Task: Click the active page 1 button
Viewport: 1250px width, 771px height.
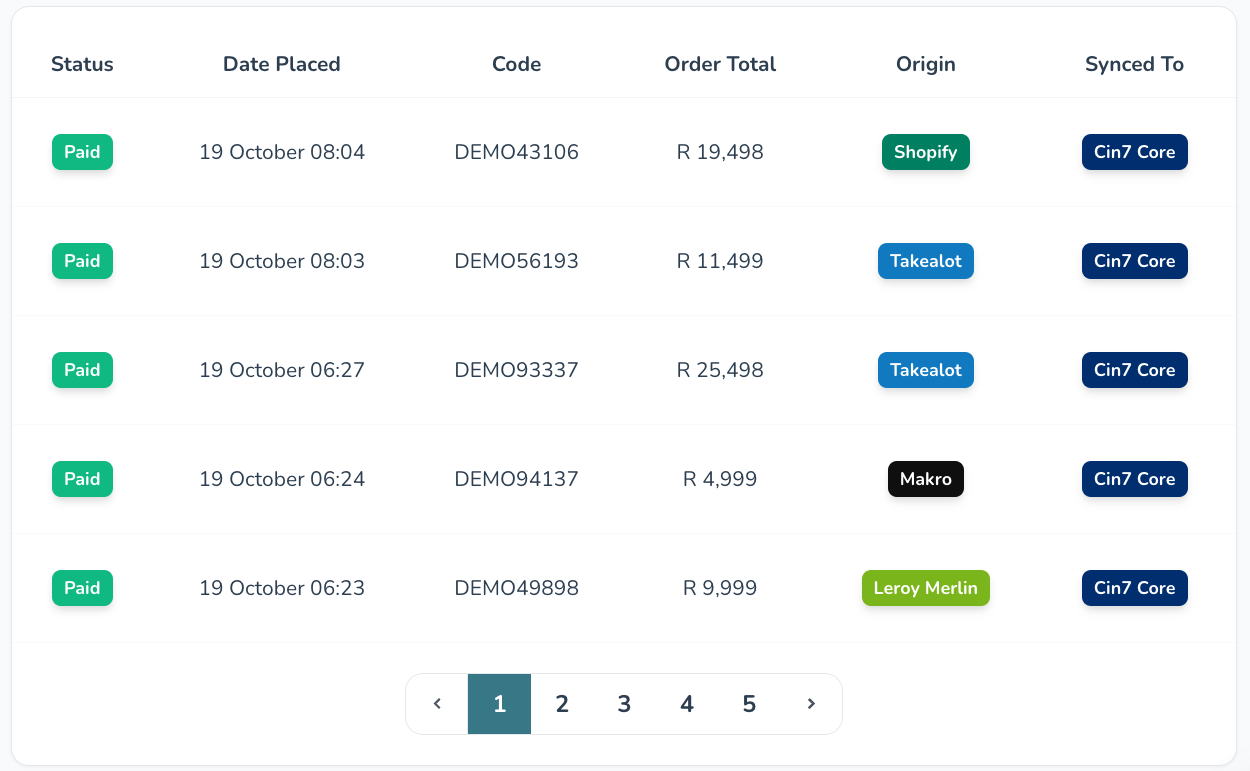Action: pyautogui.click(x=499, y=704)
